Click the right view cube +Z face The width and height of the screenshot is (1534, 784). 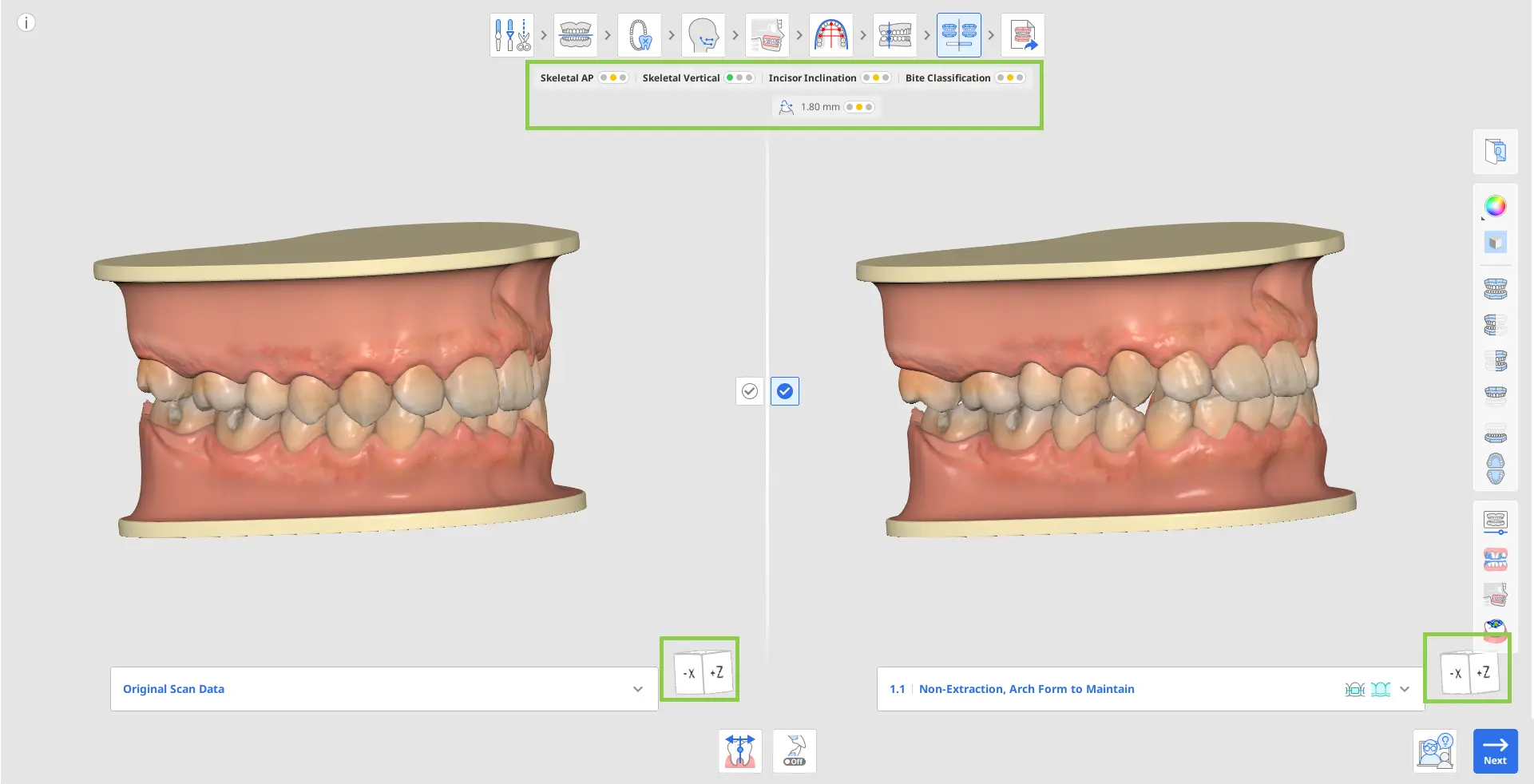tap(1484, 672)
